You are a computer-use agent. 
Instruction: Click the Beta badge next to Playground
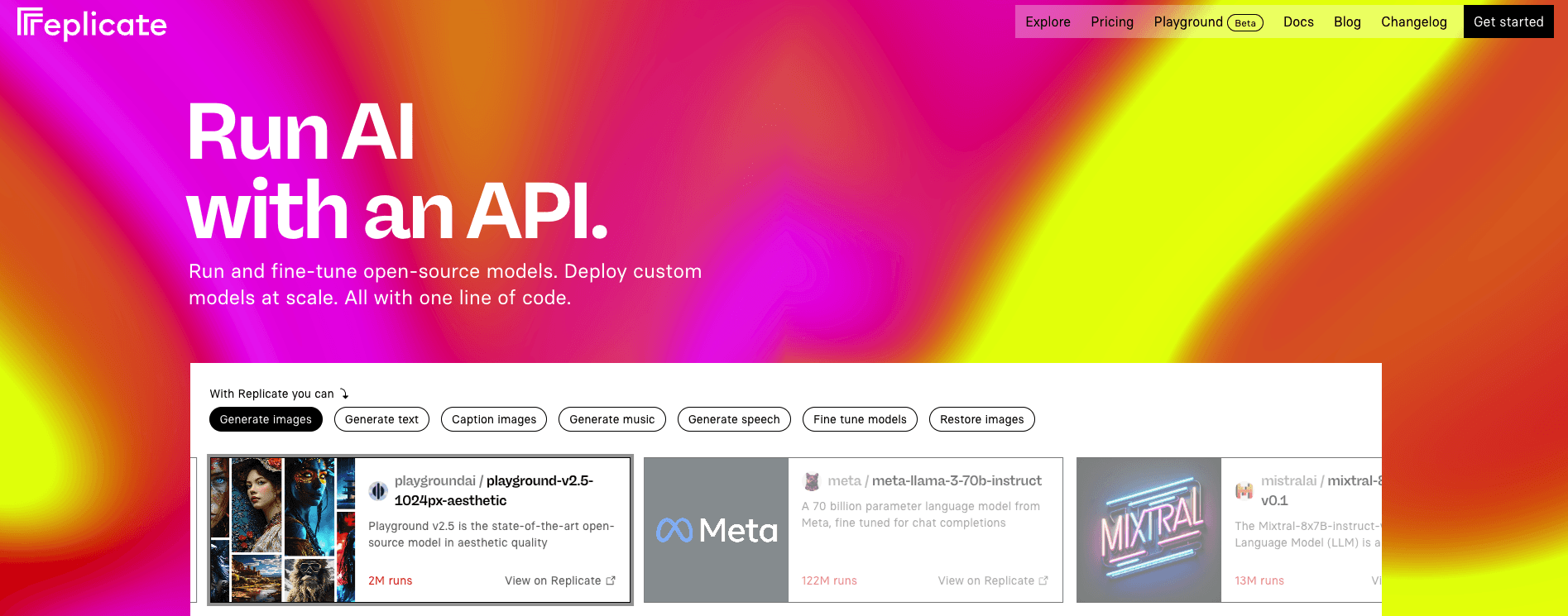[1244, 22]
